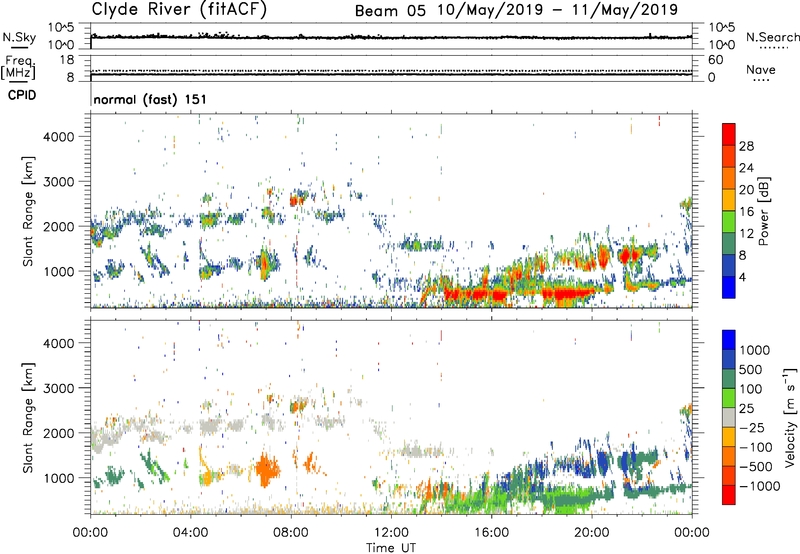Select the "12:00" time tick label
The height and width of the screenshot is (554, 800).
point(391,533)
